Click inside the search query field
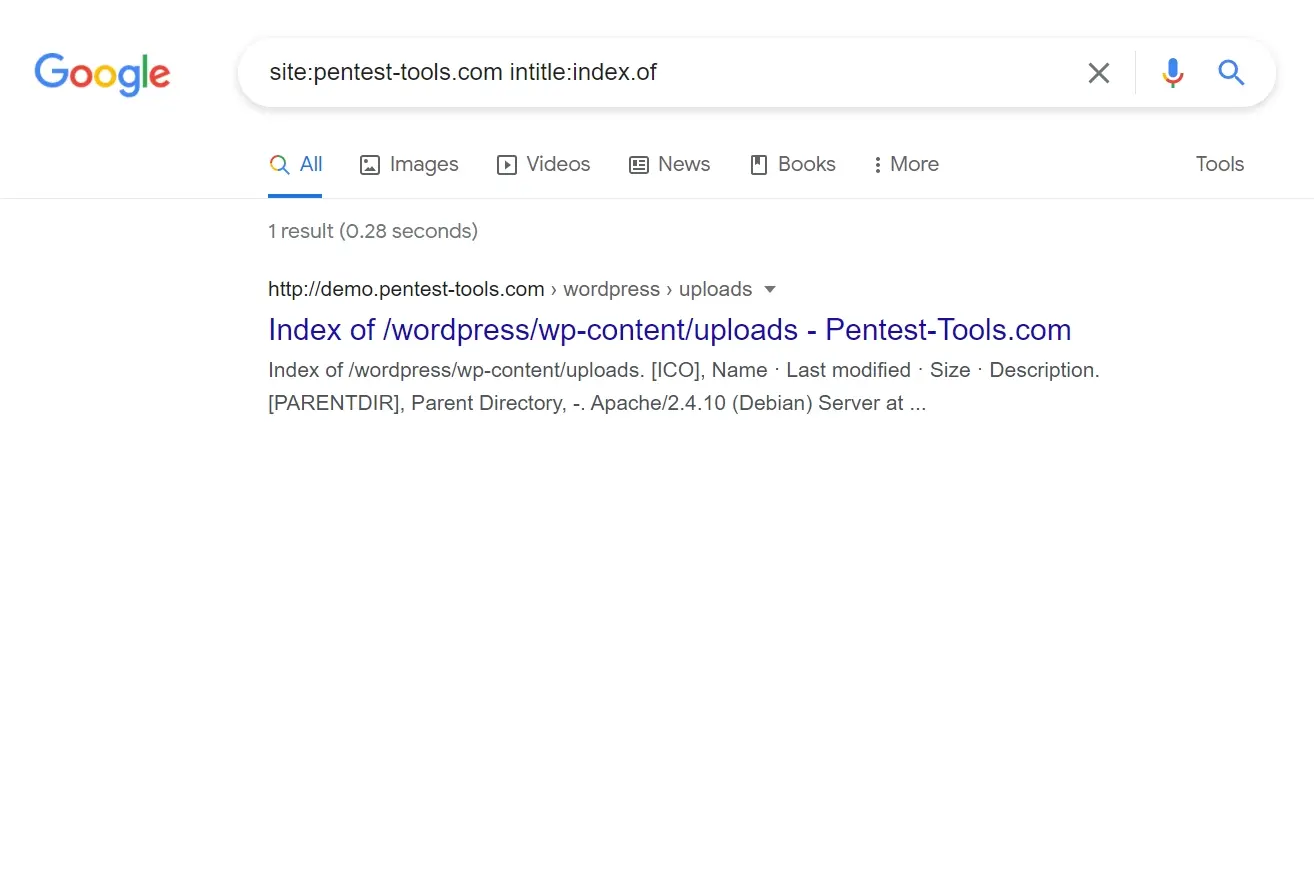This screenshot has height=882, width=1314. [x=600, y=72]
